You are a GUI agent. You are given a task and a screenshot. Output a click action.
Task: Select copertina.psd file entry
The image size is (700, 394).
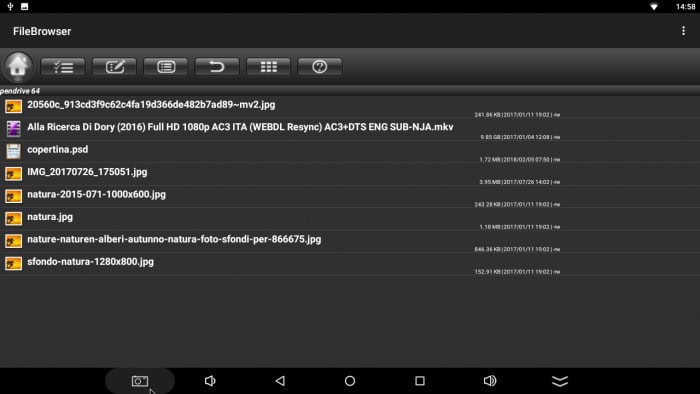pyautogui.click(x=350, y=152)
